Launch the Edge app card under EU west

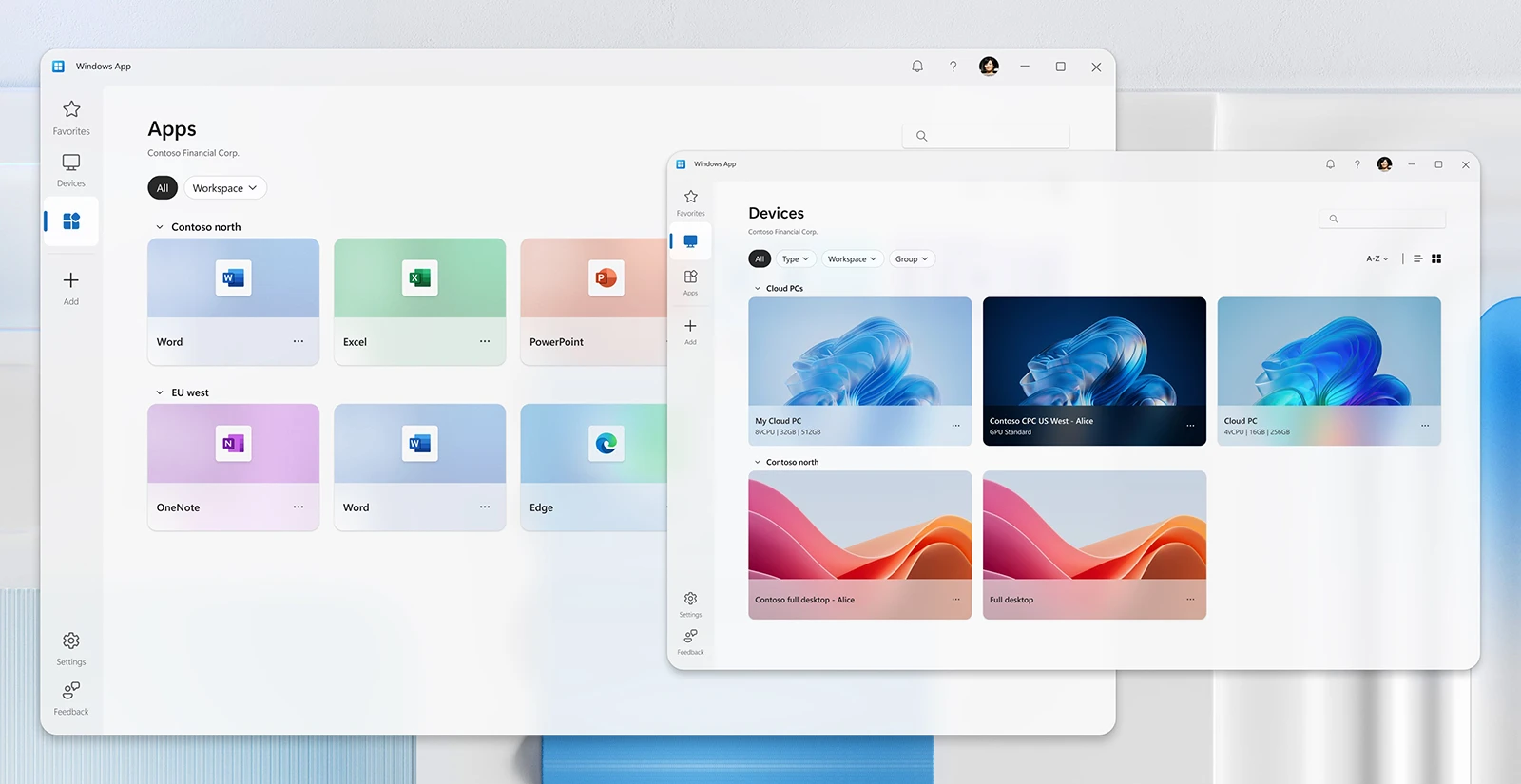click(594, 467)
